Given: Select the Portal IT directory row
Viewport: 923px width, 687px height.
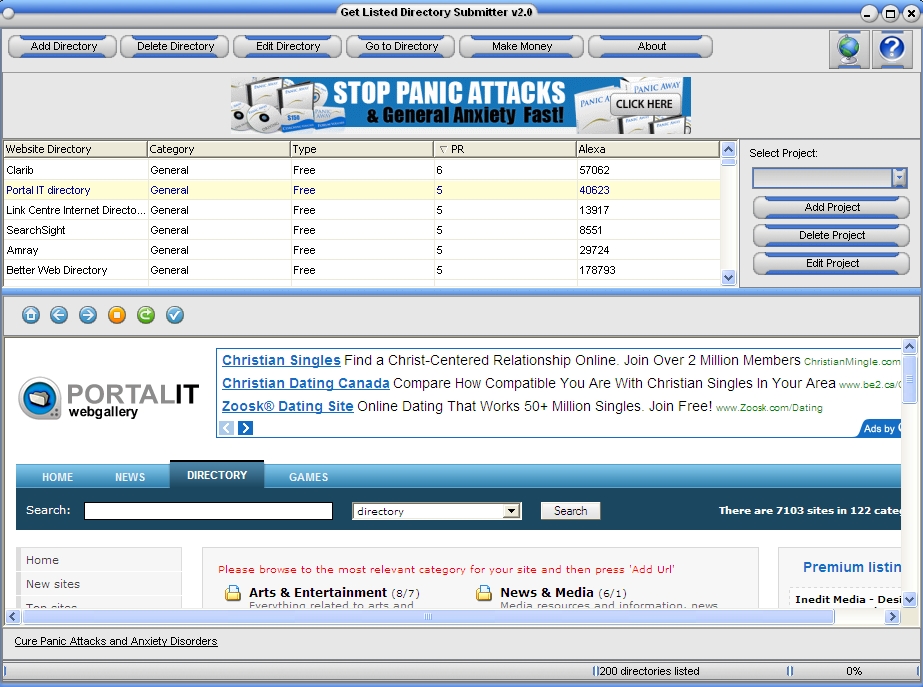Looking at the screenshot, I should pyautogui.click(x=362, y=190).
